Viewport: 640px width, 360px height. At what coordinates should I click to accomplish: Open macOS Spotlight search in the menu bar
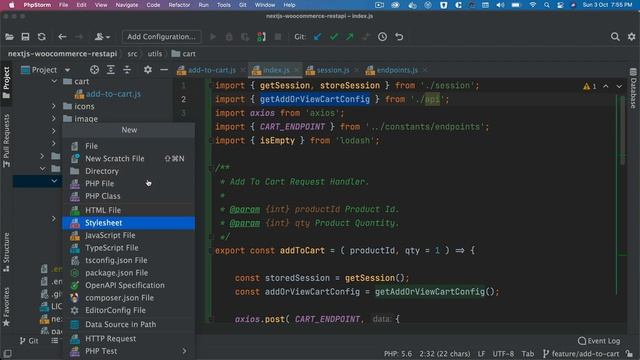[547, 5]
